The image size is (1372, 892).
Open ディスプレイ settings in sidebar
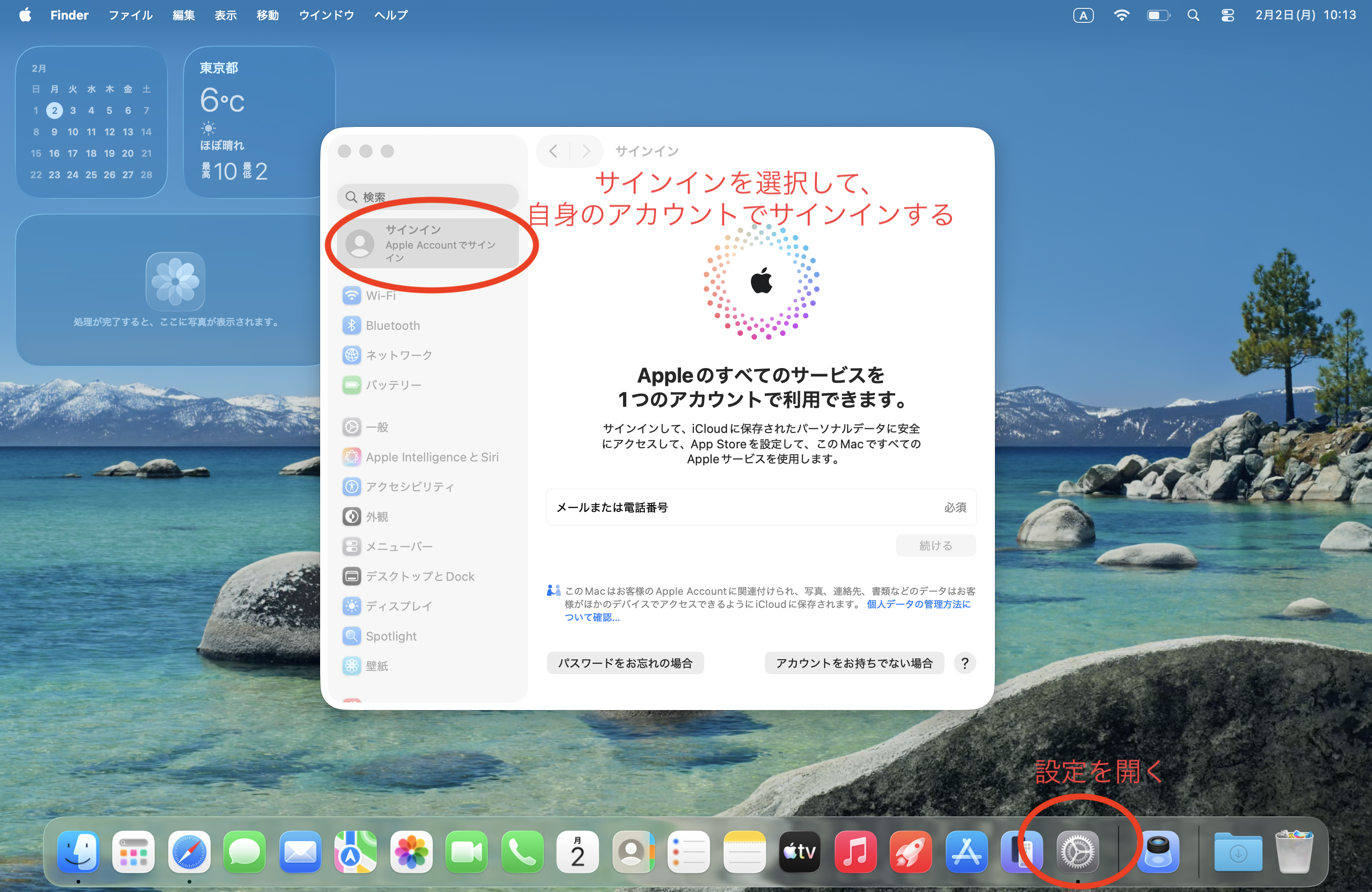tap(428, 606)
